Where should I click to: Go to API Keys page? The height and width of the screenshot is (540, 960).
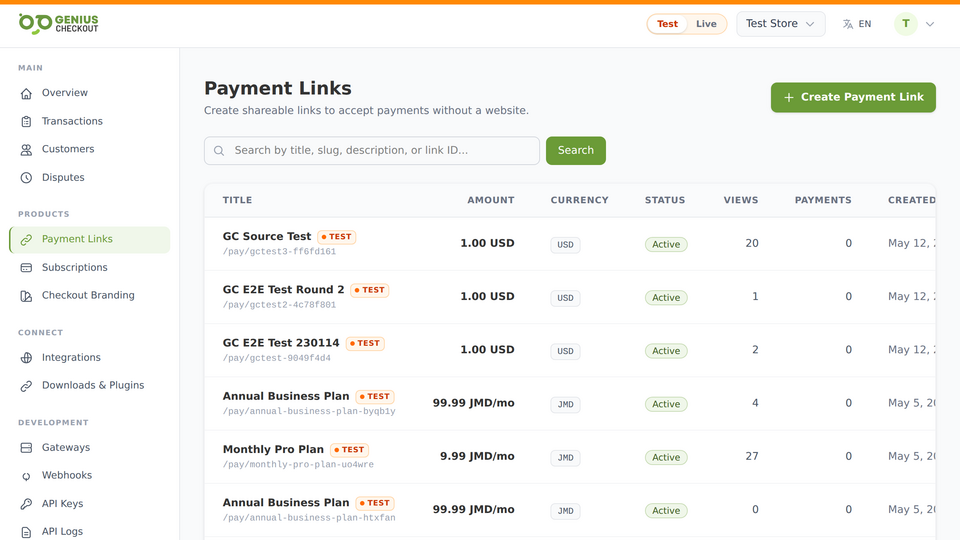point(89,504)
